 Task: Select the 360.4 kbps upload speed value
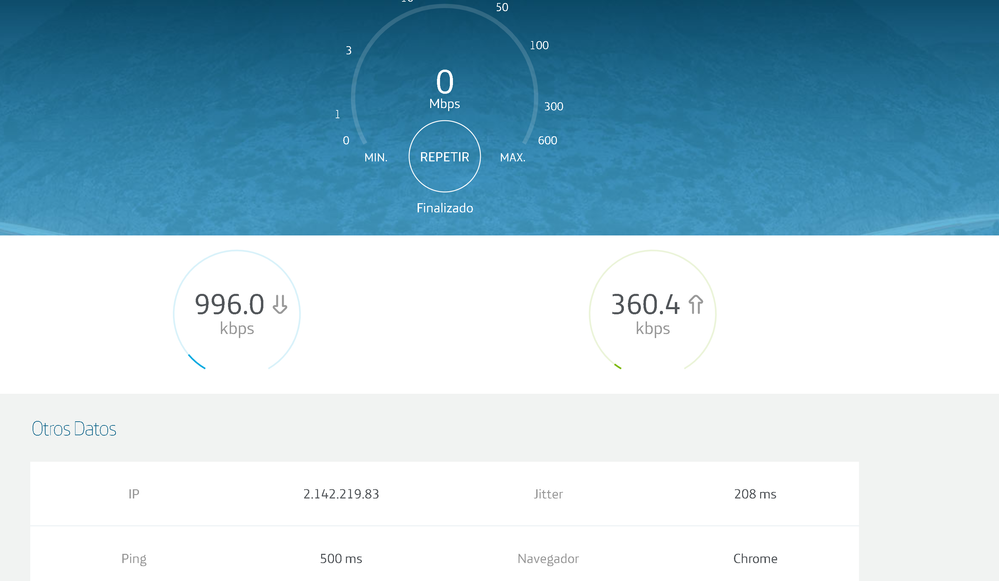[x=645, y=305]
